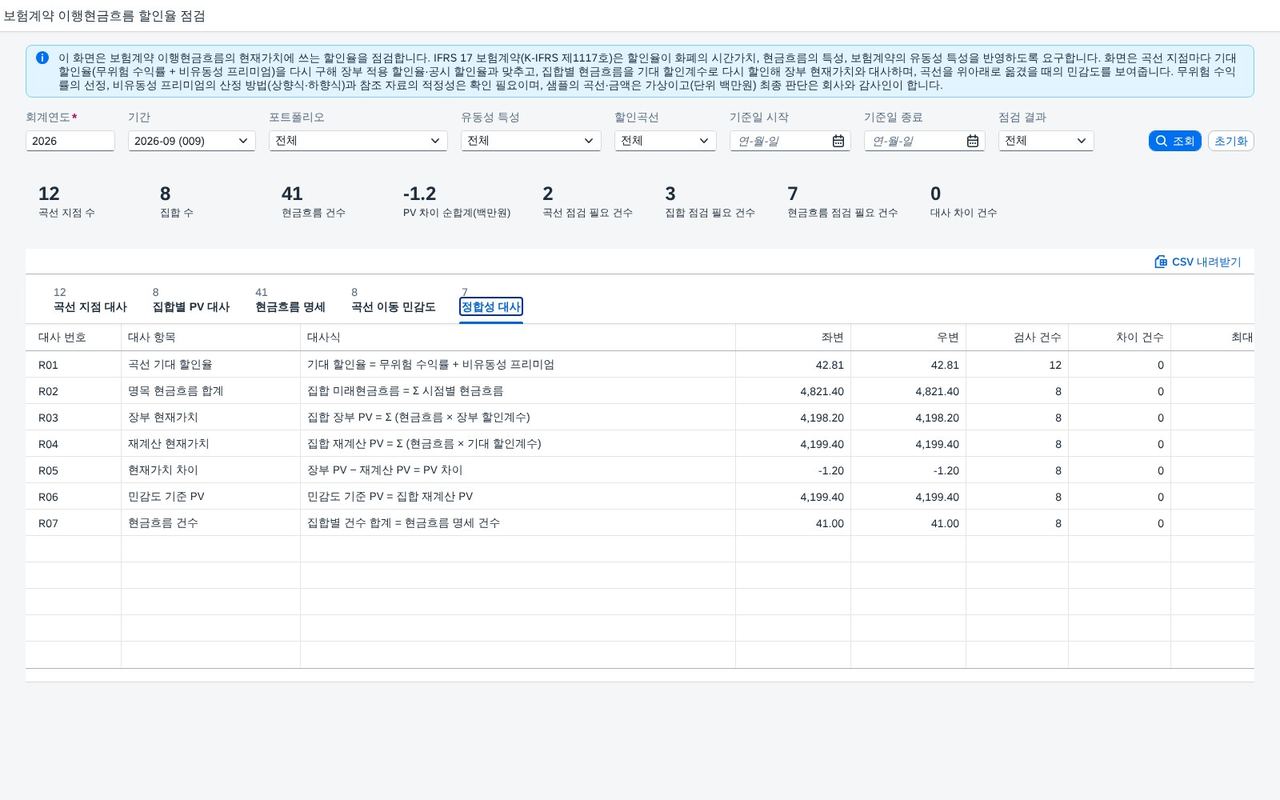Click the 대사 차이 건수 KPI
Screen dimensions: 1280x800
point(963,202)
